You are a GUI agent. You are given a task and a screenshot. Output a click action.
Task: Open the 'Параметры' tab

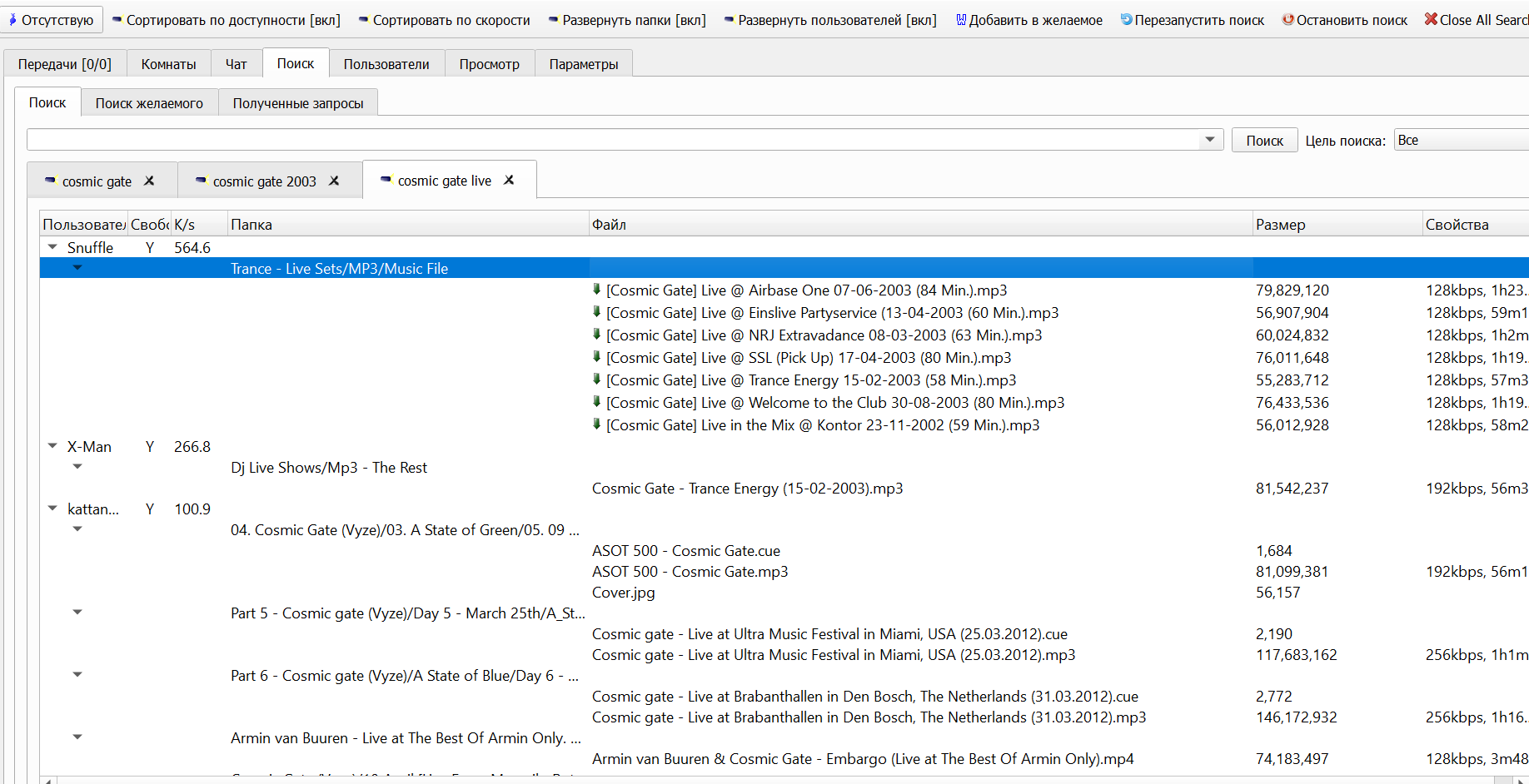[583, 64]
